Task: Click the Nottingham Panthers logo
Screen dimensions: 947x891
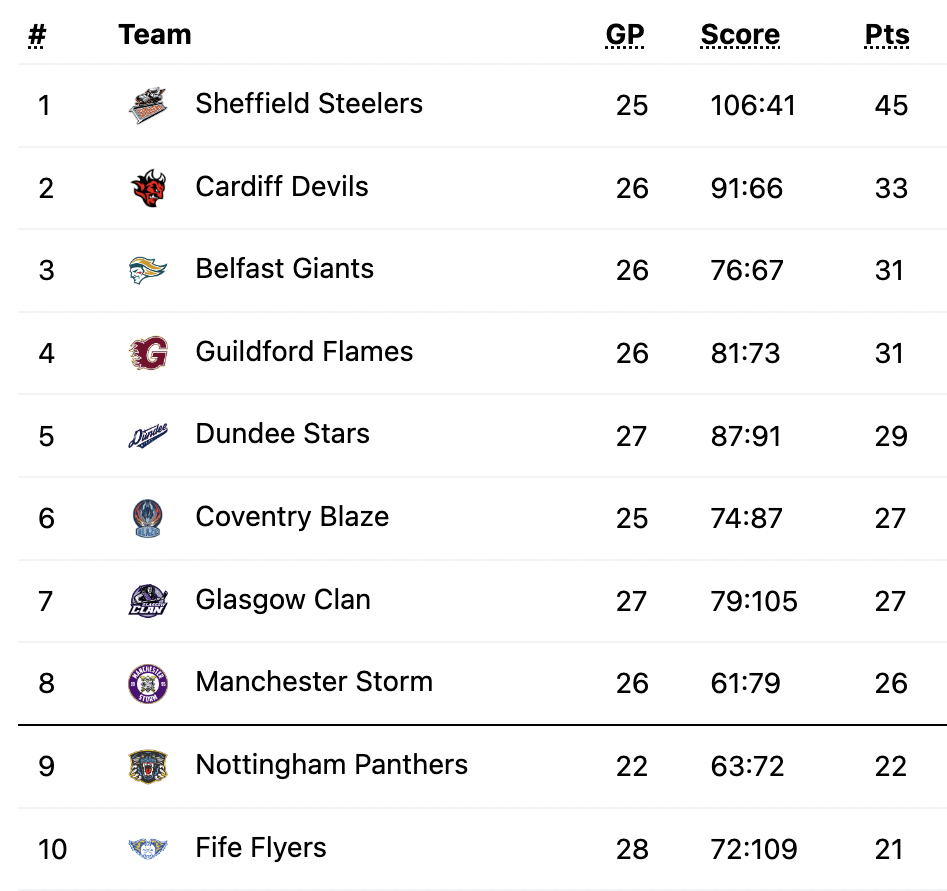Action: coord(148,766)
